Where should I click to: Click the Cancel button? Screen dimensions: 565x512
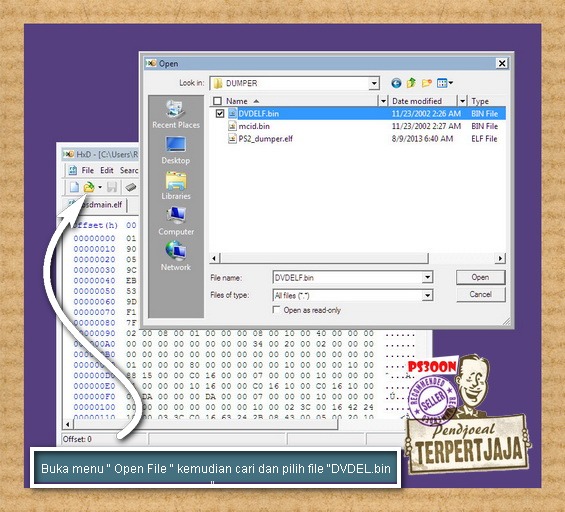coord(481,294)
